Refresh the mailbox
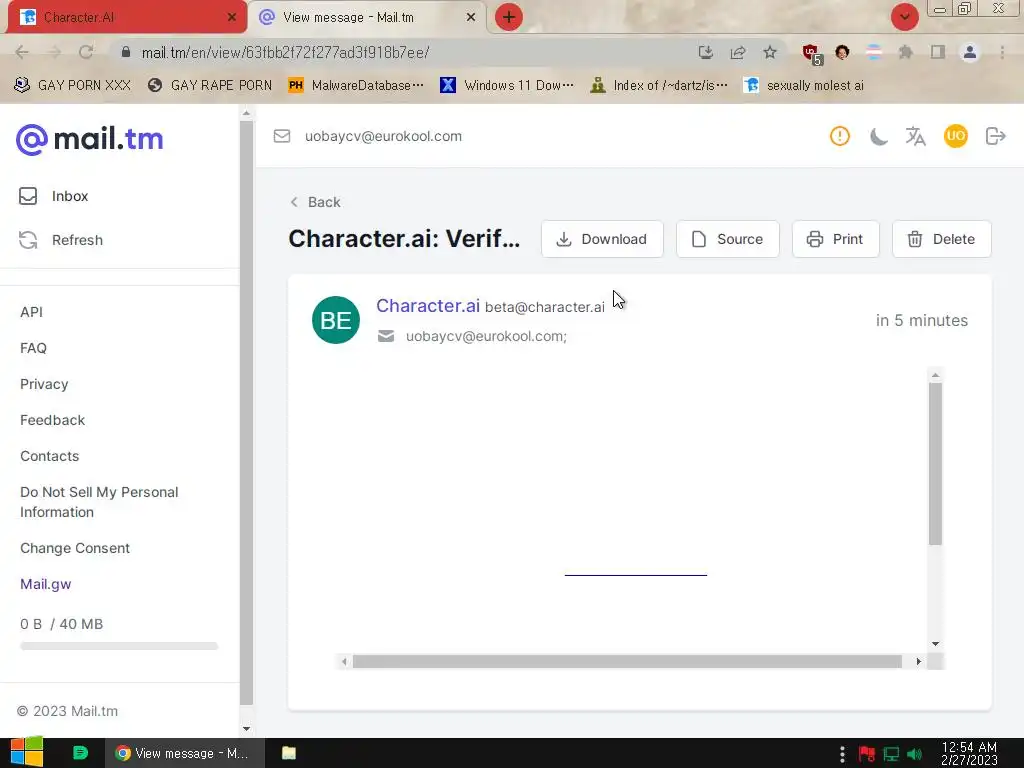Screen dimensions: 1024x768 coord(61,240)
